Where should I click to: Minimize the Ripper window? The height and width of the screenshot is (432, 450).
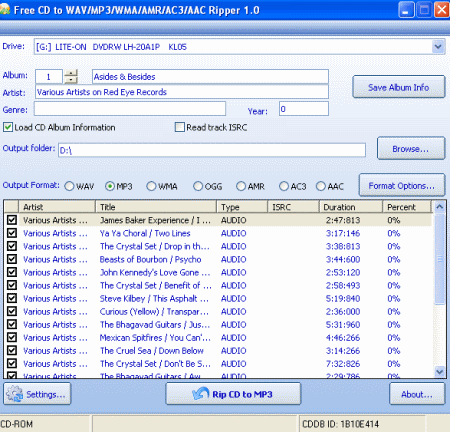pyautogui.click(x=406, y=10)
